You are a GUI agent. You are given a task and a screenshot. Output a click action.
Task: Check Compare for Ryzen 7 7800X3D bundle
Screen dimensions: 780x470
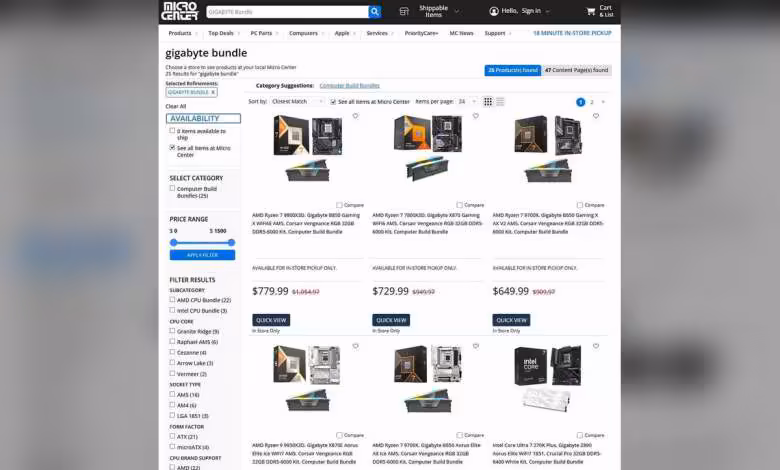pyautogui.click(x=460, y=205)
